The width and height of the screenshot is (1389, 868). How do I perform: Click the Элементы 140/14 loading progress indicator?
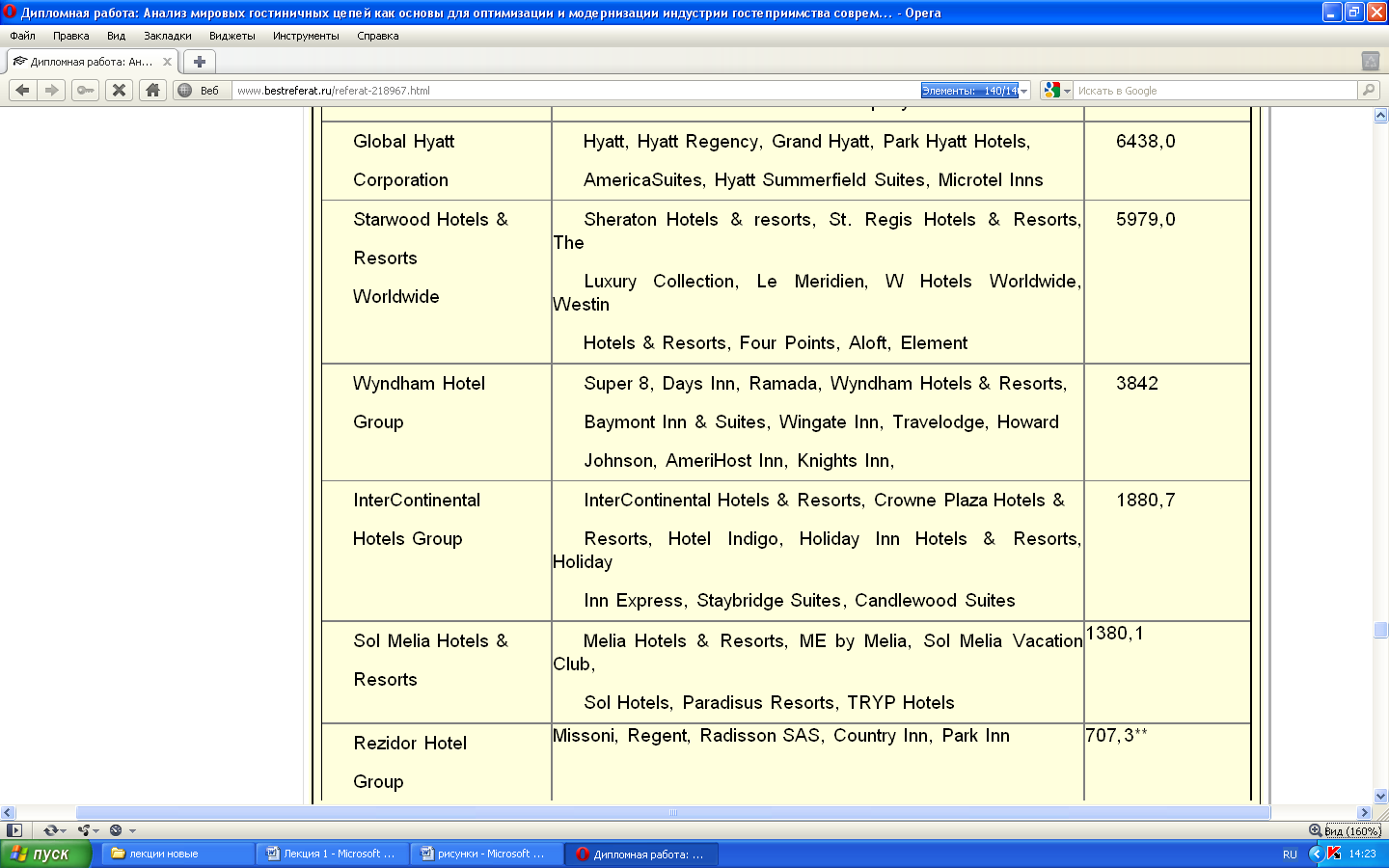coord(969,91)
